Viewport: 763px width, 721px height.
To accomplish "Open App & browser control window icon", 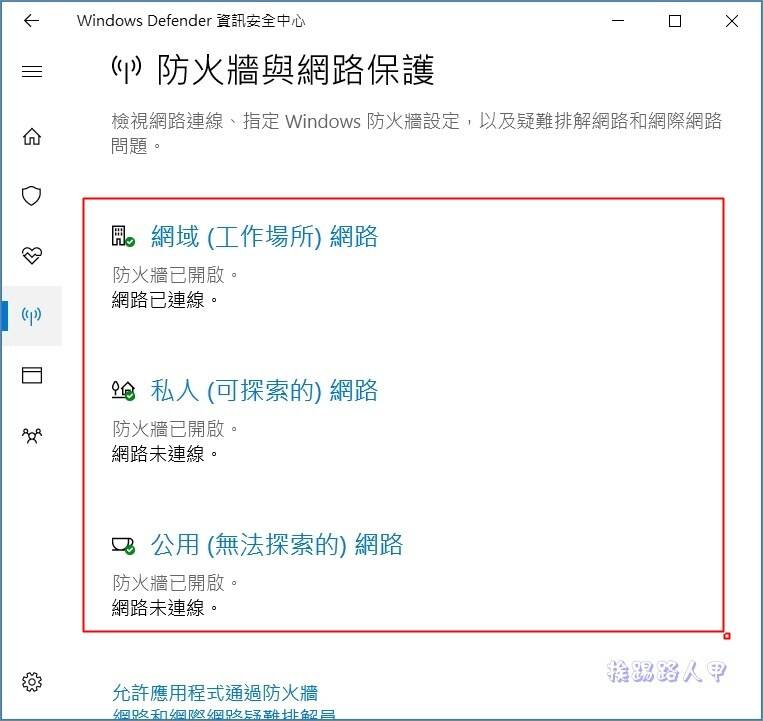I will pos(32,375).
